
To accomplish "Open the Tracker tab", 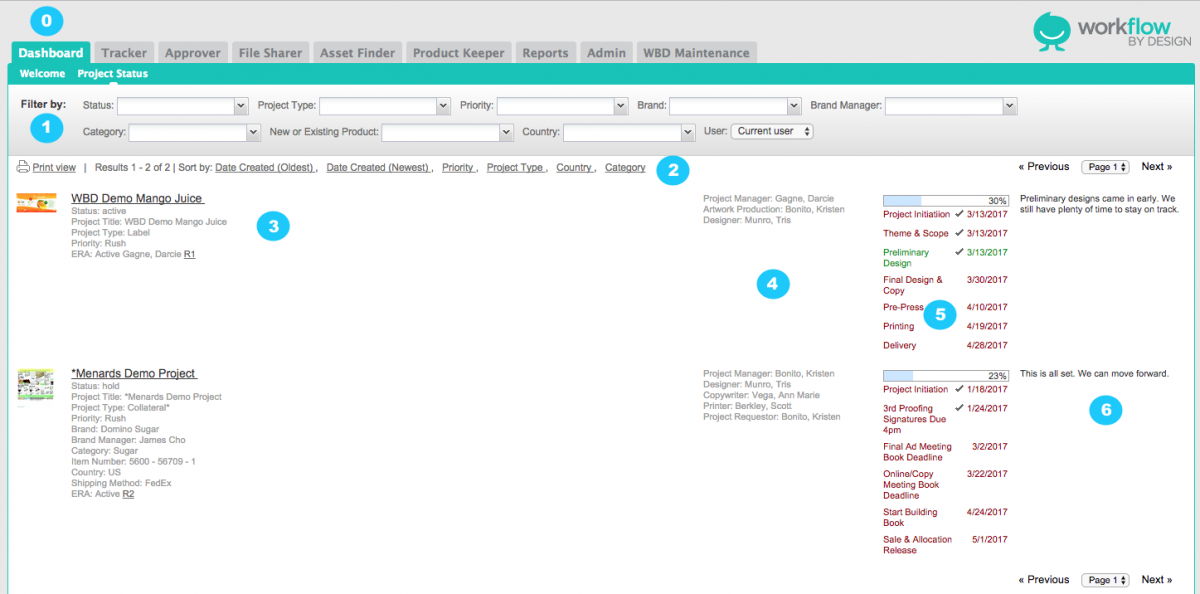I will click(124, 53).
